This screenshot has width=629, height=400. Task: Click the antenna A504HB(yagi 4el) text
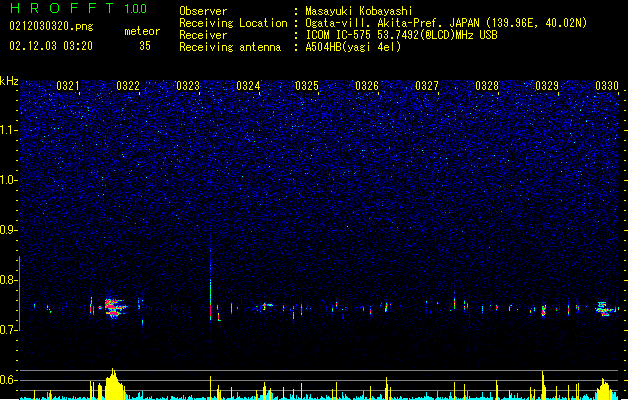353,47
